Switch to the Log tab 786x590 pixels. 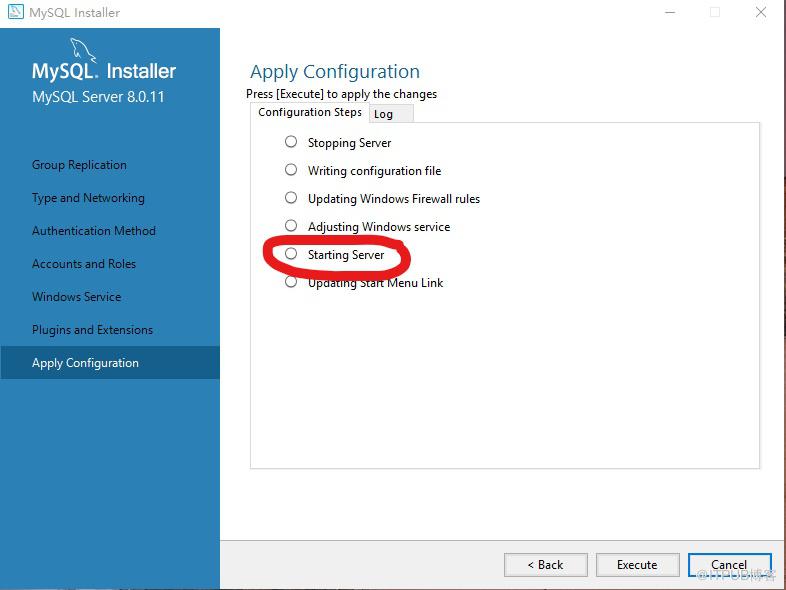[x=391, y=114]
